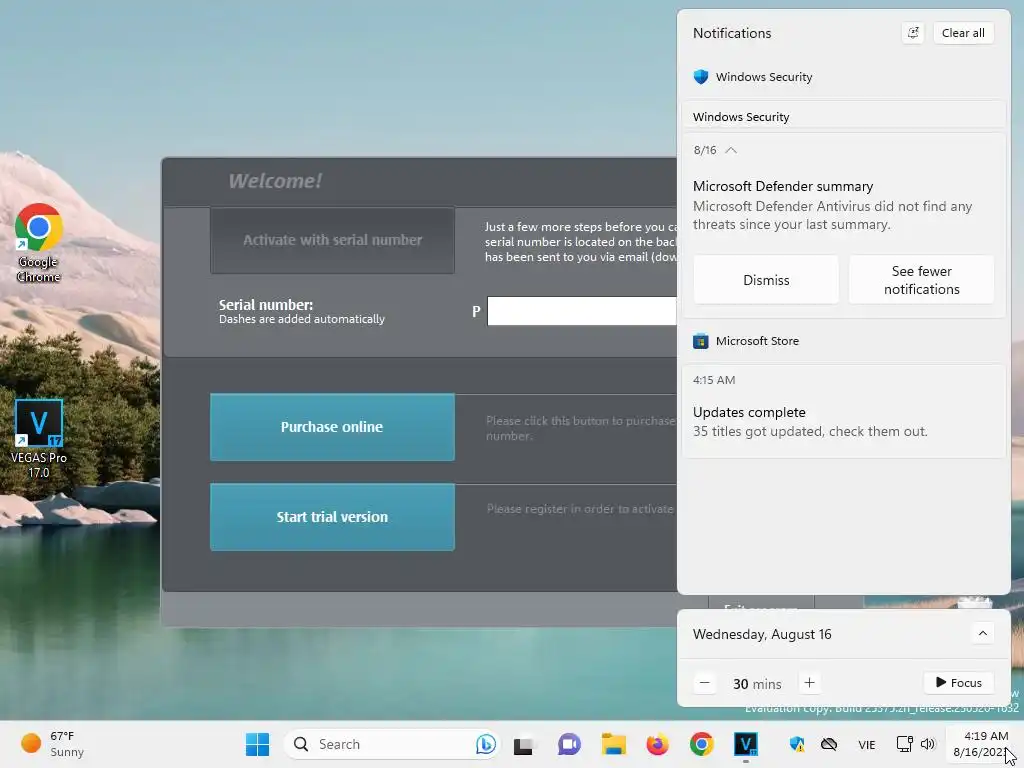Open the weather widget showing 67°F

pyautogui.click(x=52, y=744)
